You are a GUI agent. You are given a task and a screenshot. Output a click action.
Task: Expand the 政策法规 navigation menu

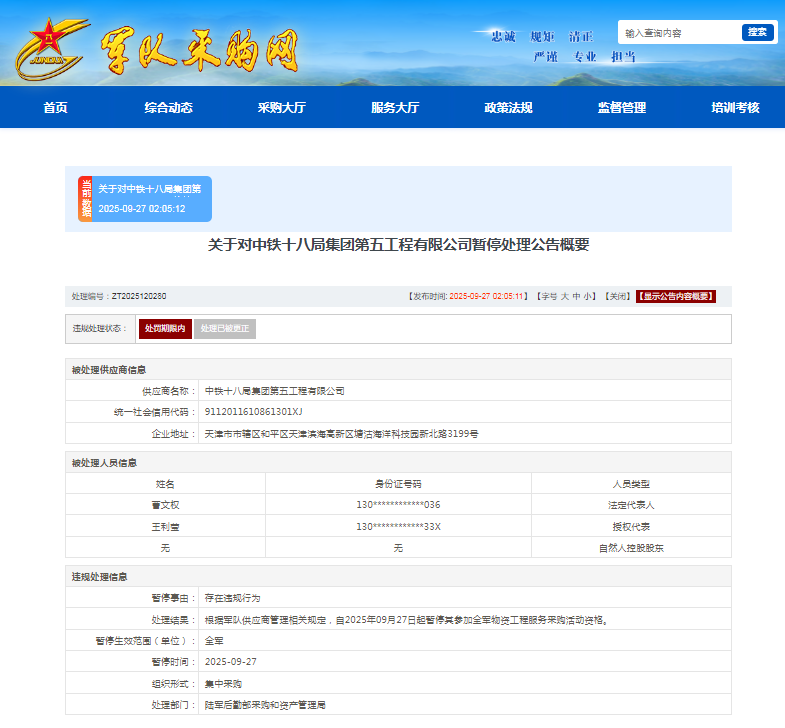tap(508, 108)
